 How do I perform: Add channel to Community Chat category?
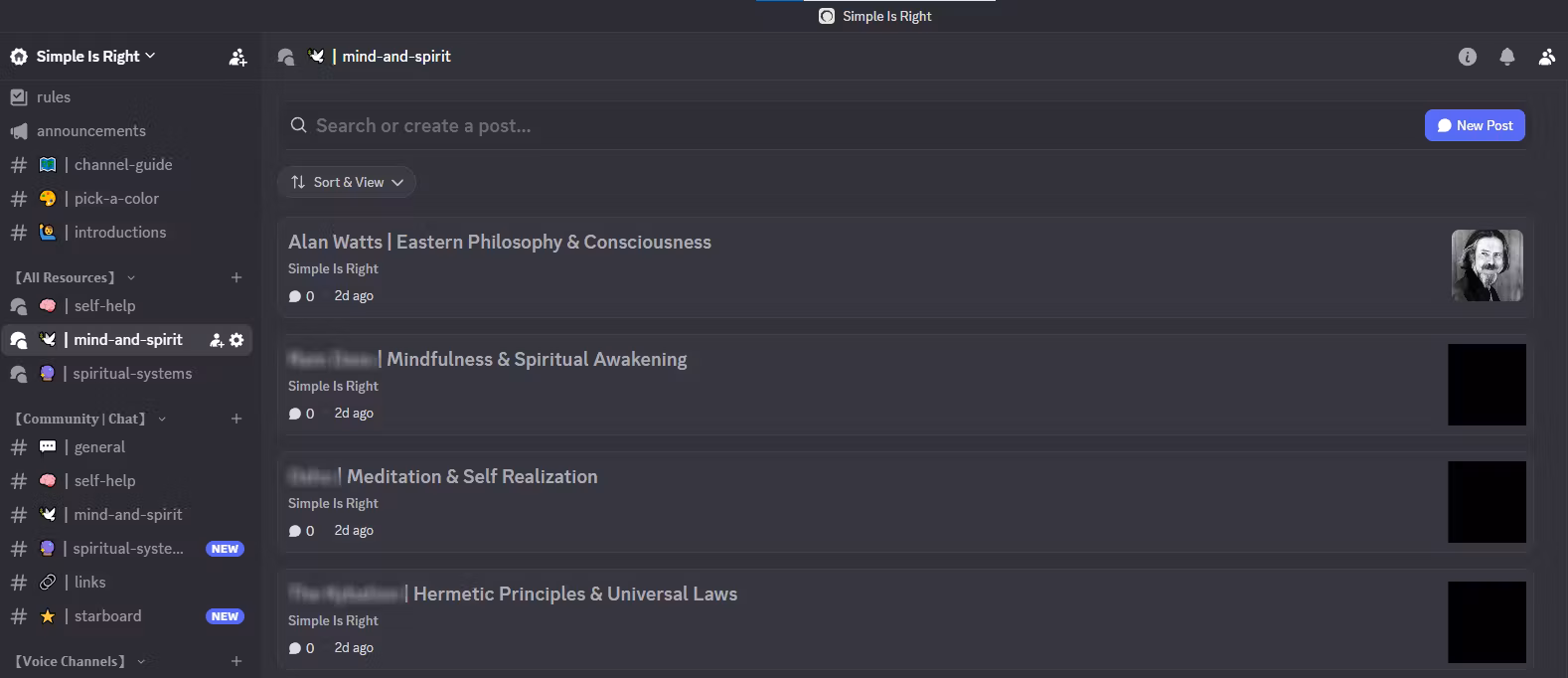point(236,419)
